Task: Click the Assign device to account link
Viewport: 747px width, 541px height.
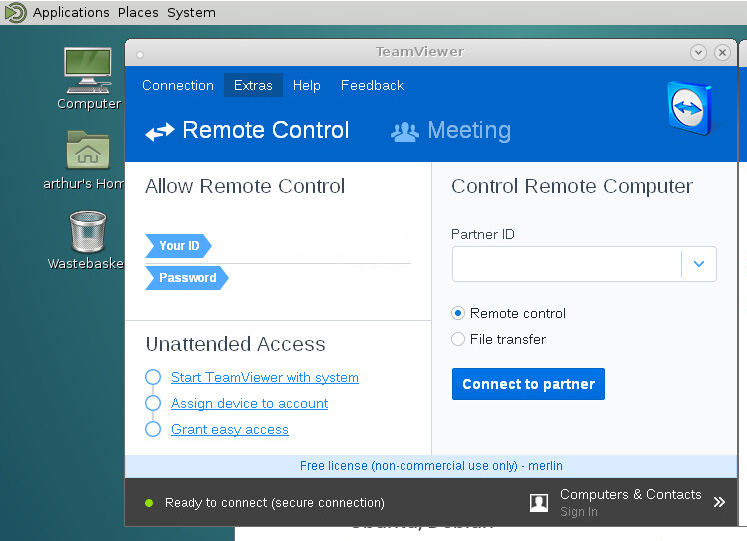Action: pyautogui.click(x=249, y=403)
